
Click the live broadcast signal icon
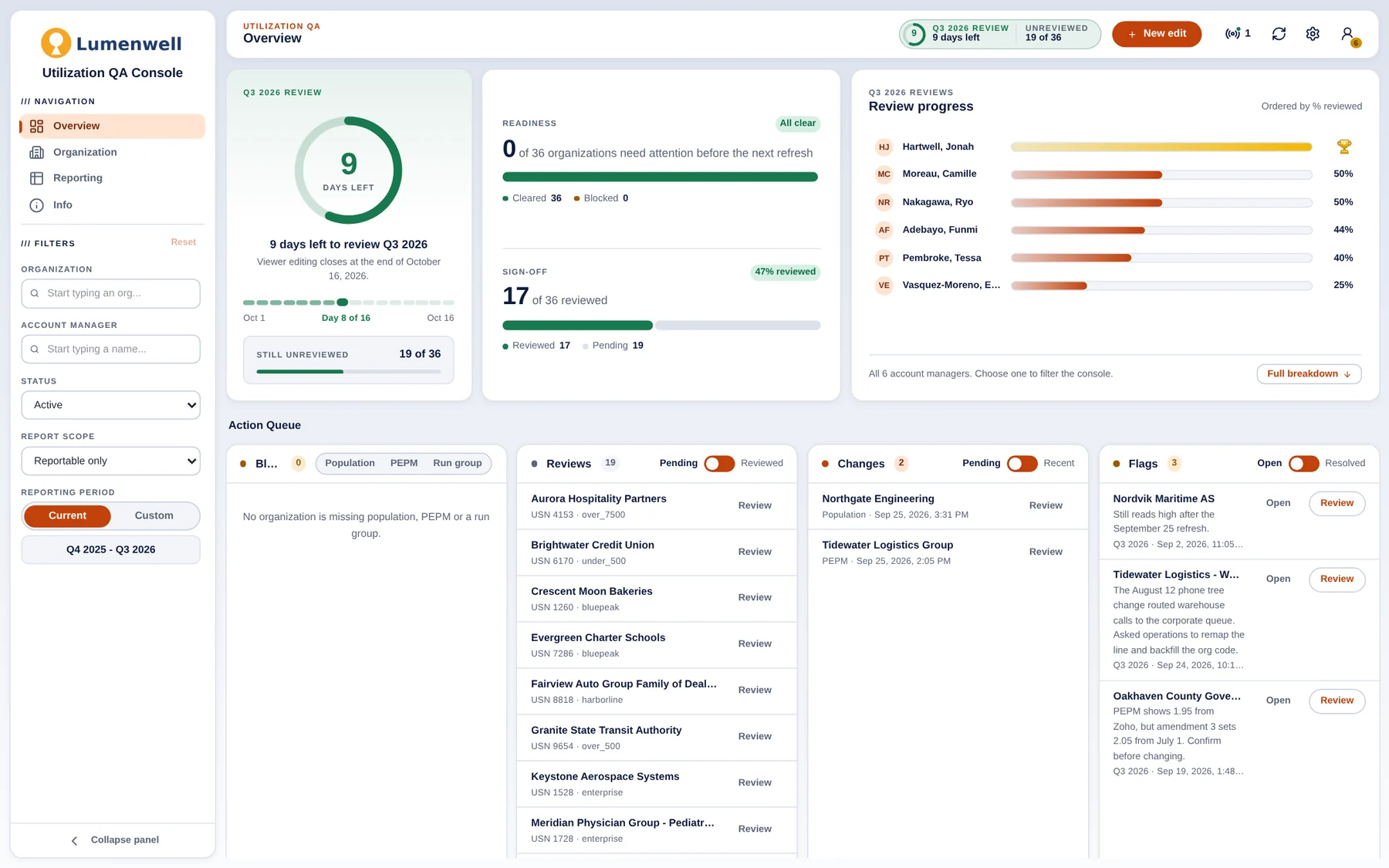click(1232, 34)
